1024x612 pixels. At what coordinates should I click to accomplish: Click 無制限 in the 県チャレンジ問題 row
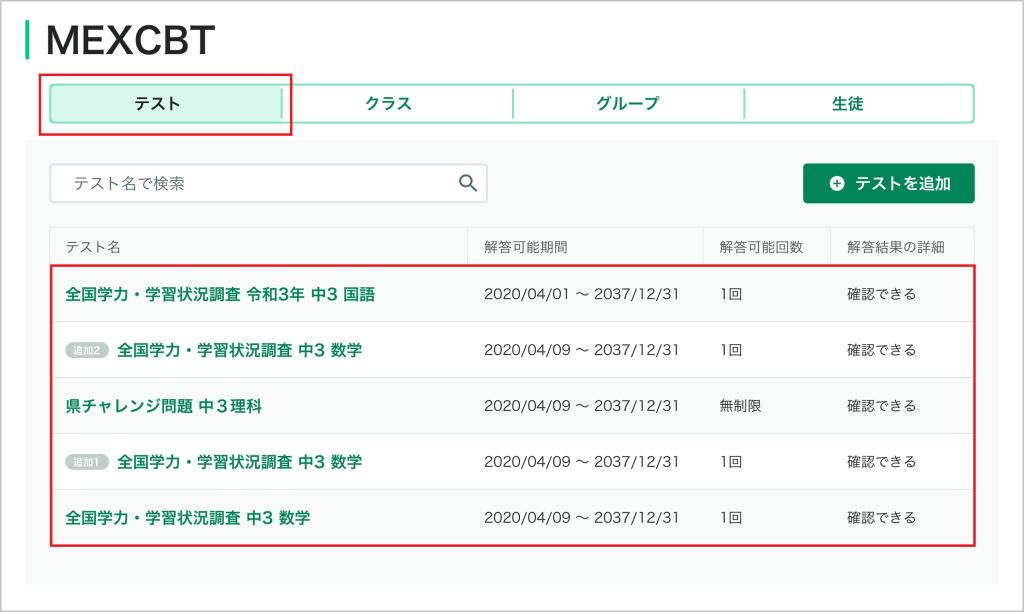point(740,406)
